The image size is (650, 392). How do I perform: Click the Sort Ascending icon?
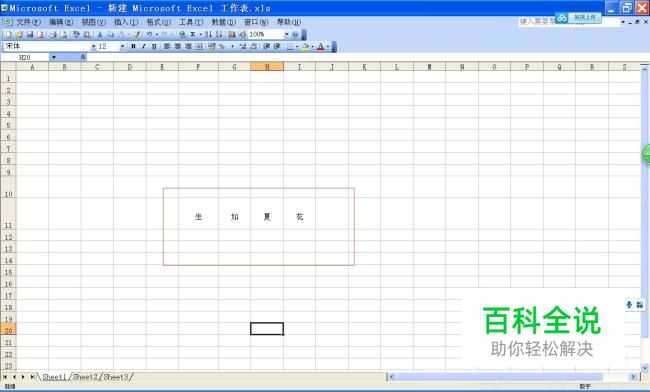[x=209, y=34]
